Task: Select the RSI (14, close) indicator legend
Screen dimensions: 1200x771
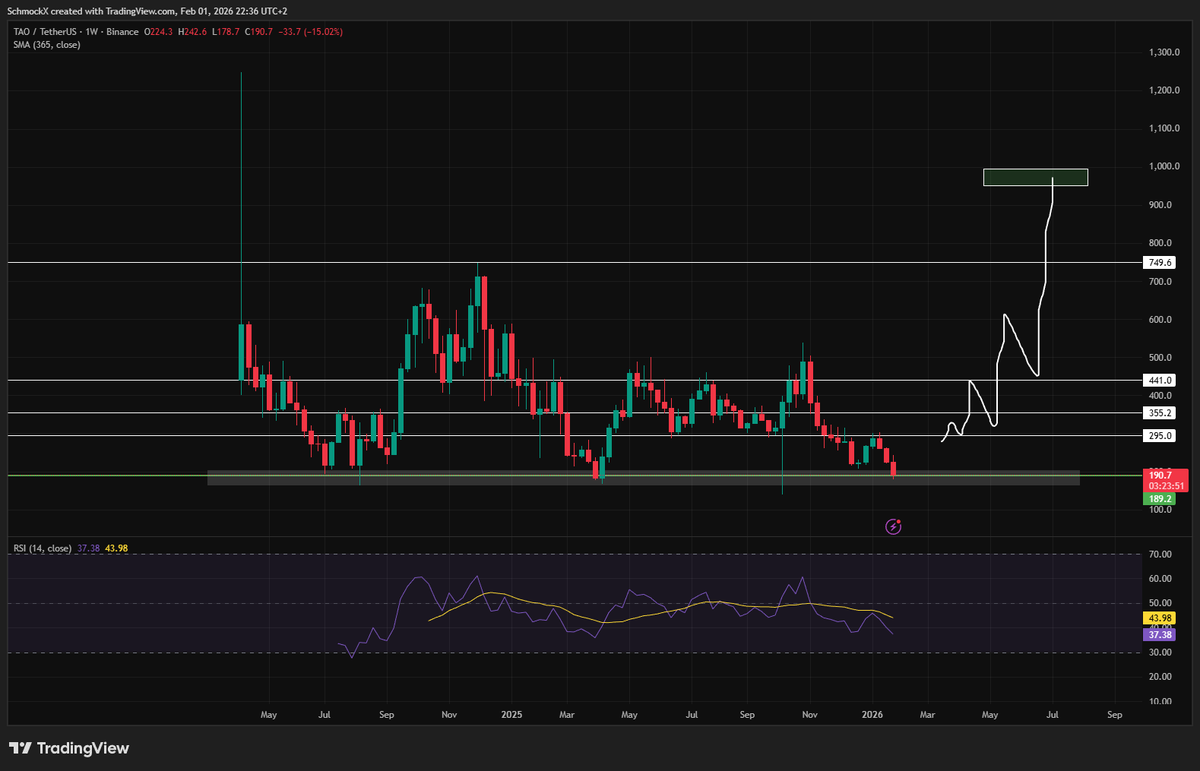Action: 42,547
